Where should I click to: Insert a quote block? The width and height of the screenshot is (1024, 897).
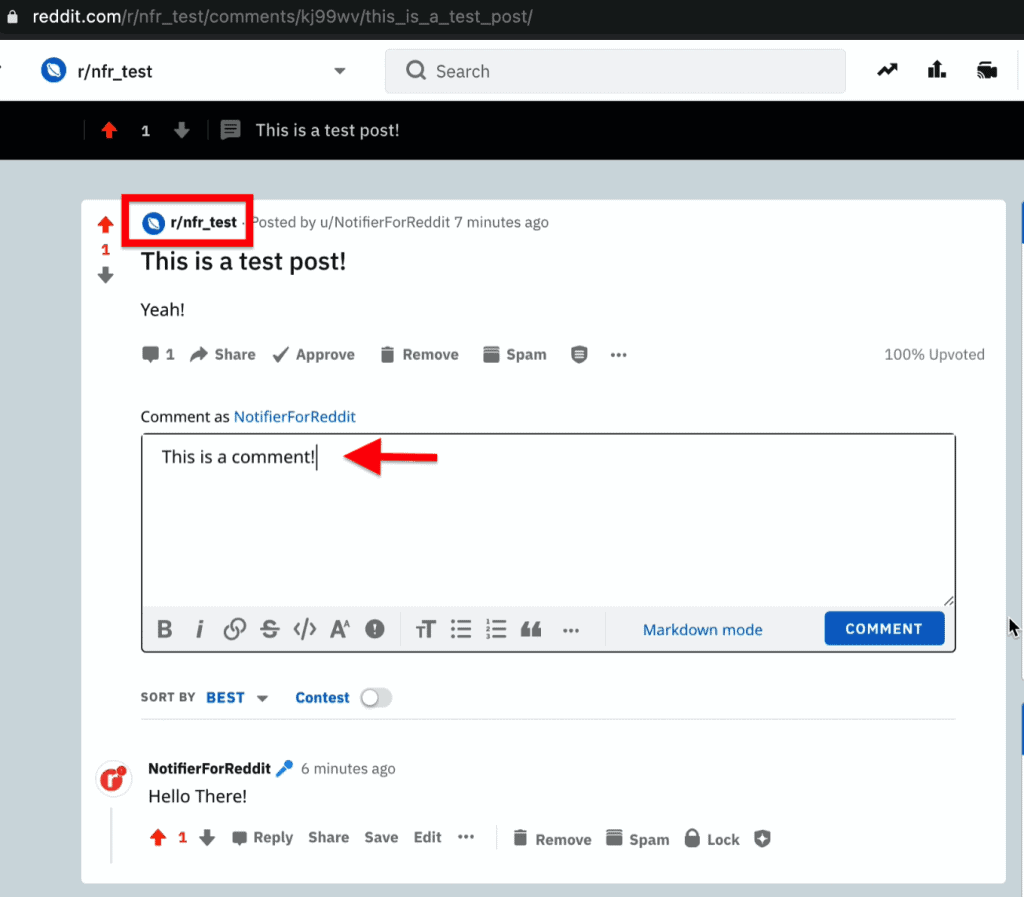click(531, 629)
